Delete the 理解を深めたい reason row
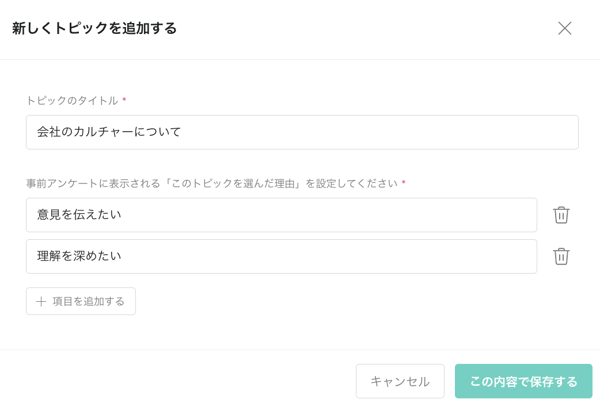The image size is (600, 407). (561, 256)
